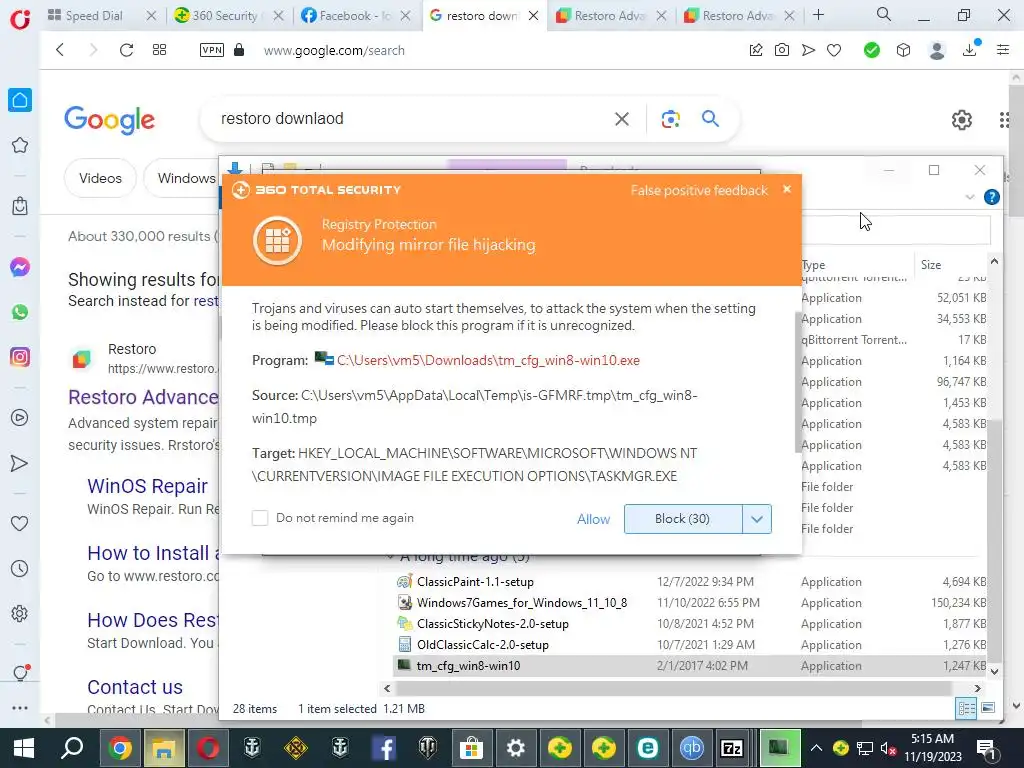Open heart icon in Opera sidebar
The image size is (1024, 768).
pos(20,524)
